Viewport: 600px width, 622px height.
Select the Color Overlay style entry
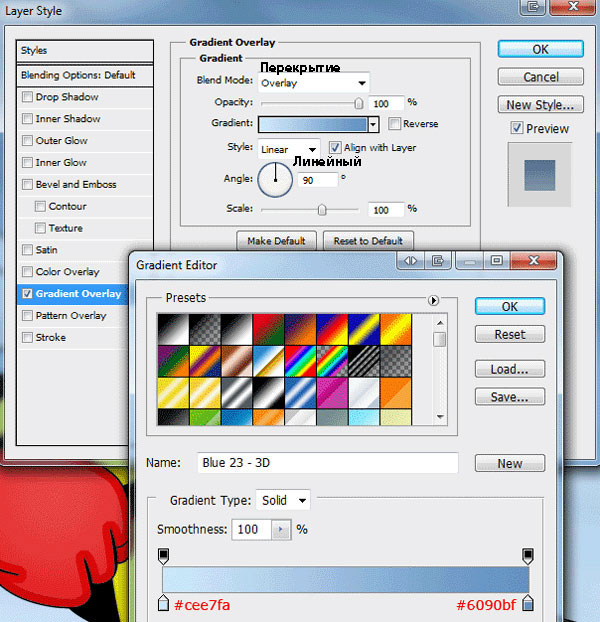(x=67, y=272)
